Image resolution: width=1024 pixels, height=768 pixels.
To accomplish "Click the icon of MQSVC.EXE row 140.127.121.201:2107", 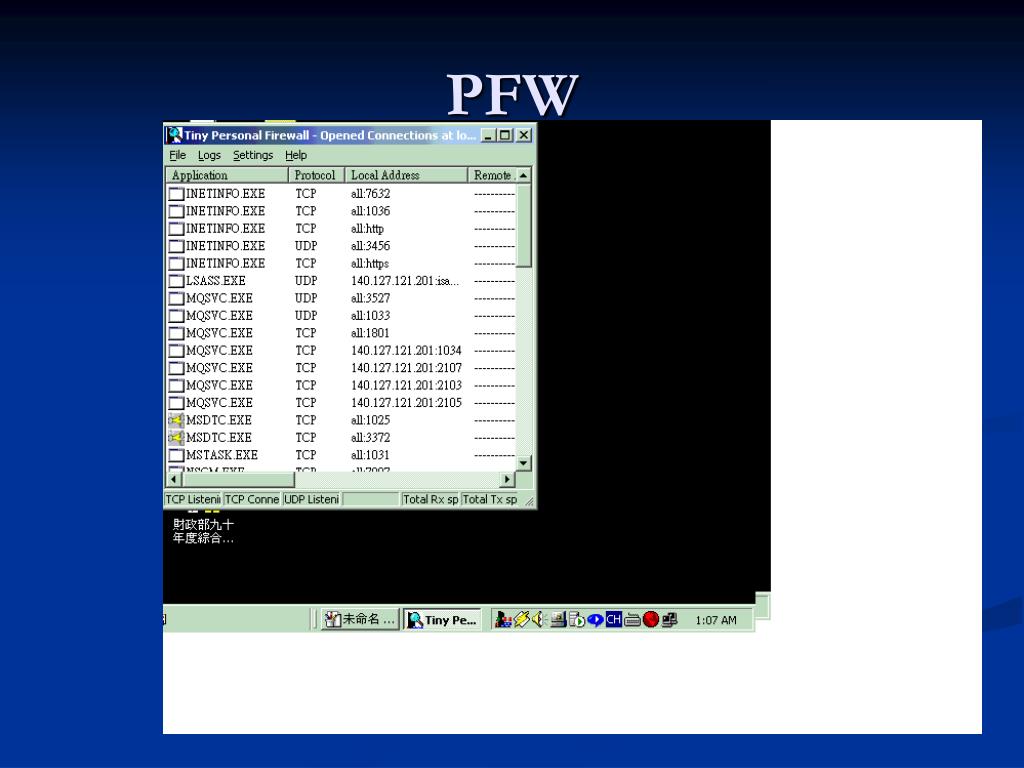I will coord(176,368).
